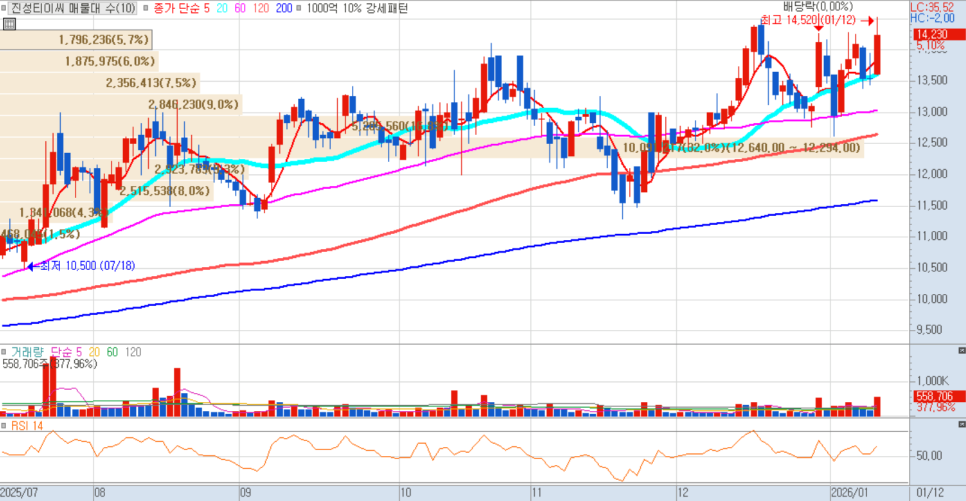Viewport: 966px width, 501px height.
Task: Collapse the RSI pane with its corner button
Action: pyautogui.click(x=962, y=424)
